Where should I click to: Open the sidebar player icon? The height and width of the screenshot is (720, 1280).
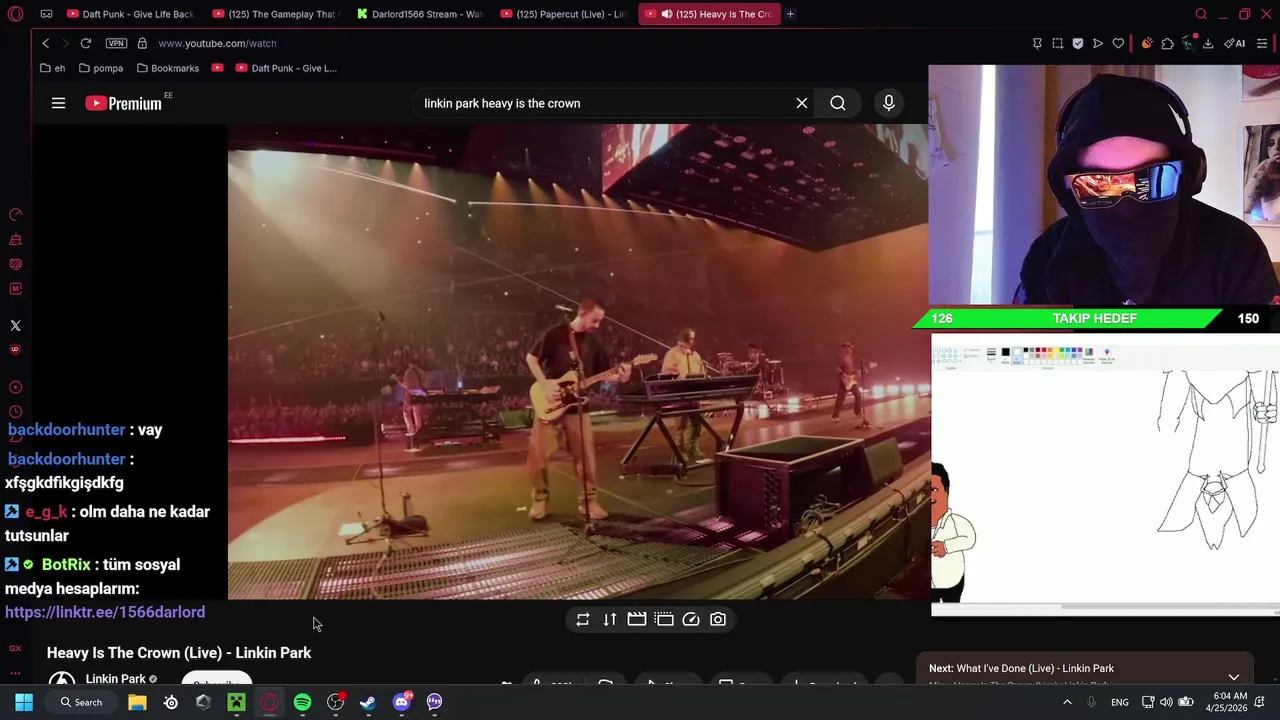click(15, 387)
